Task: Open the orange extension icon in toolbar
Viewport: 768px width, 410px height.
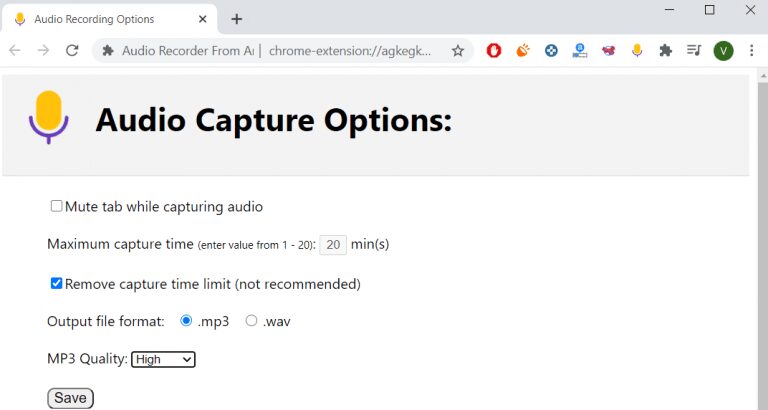Action: point(523,50)
